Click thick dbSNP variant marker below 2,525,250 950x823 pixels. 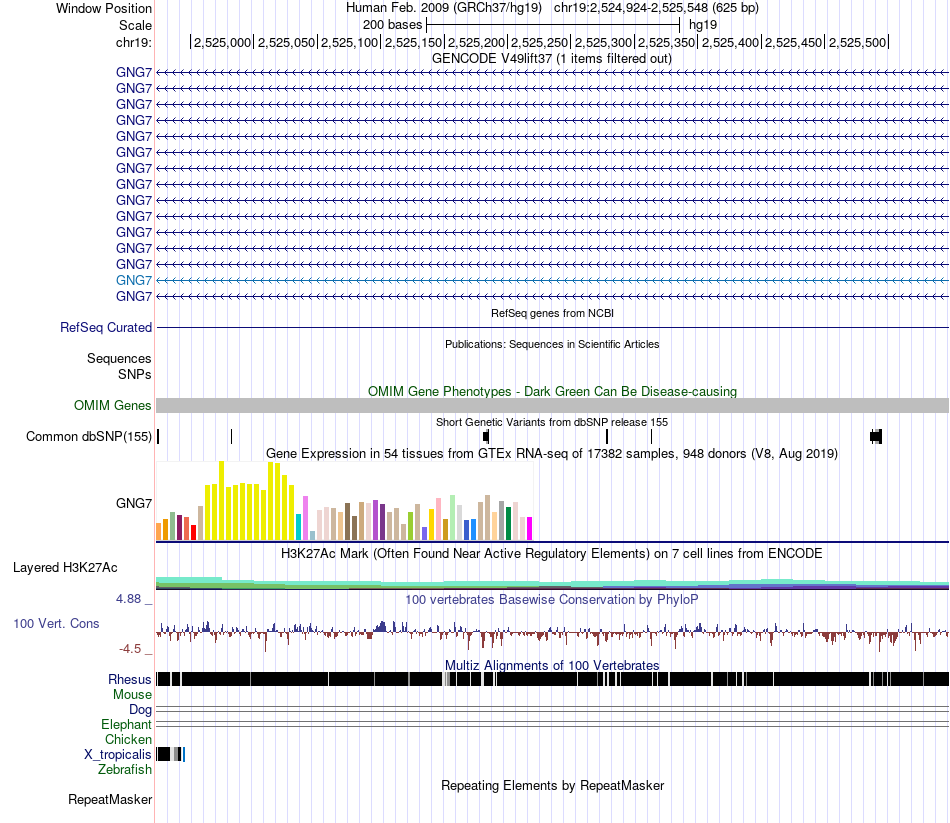coord(486,436)
